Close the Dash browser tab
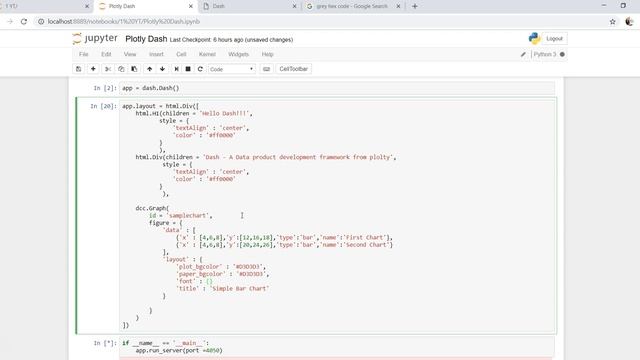 coord(294,6)
